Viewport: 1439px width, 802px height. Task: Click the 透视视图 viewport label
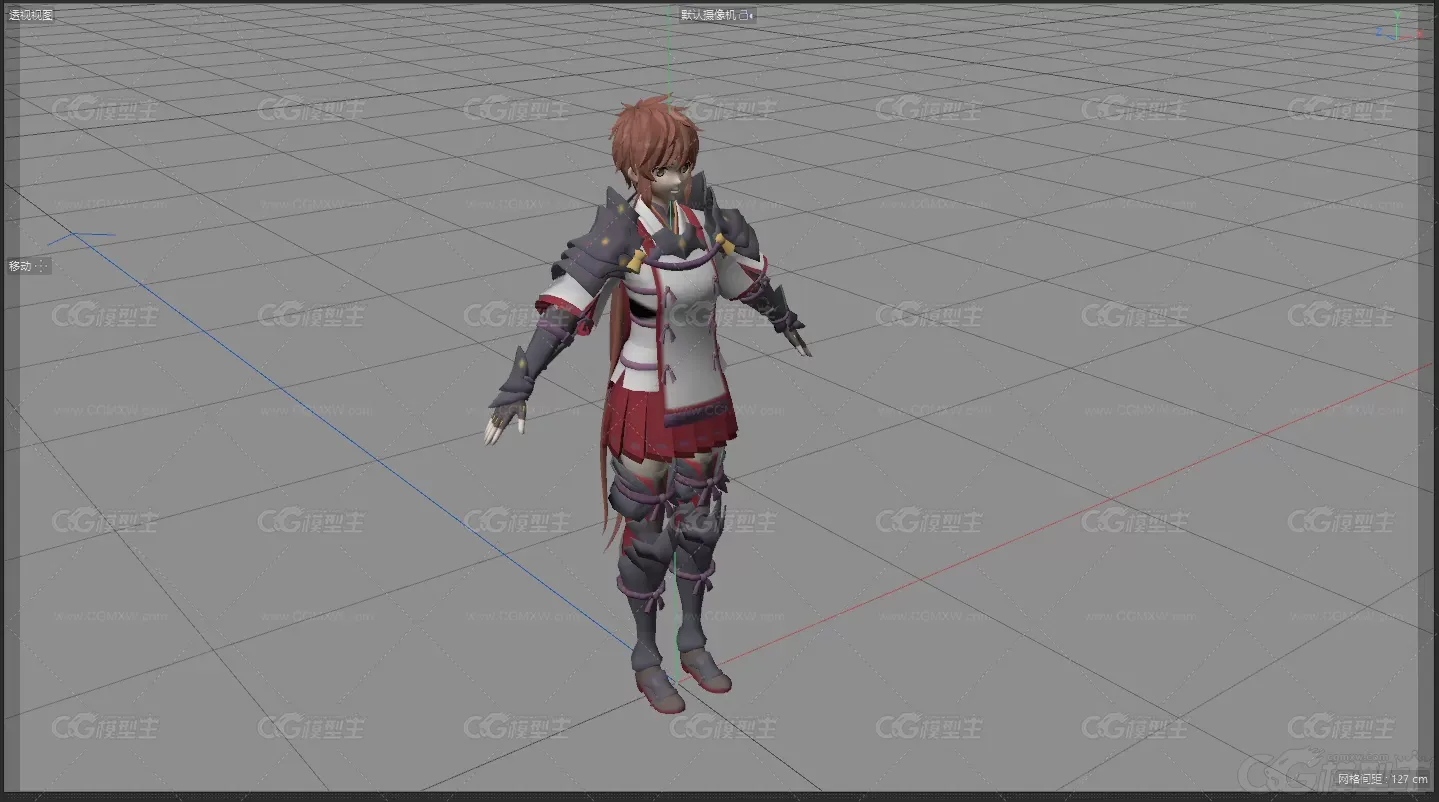coord(31,15)
